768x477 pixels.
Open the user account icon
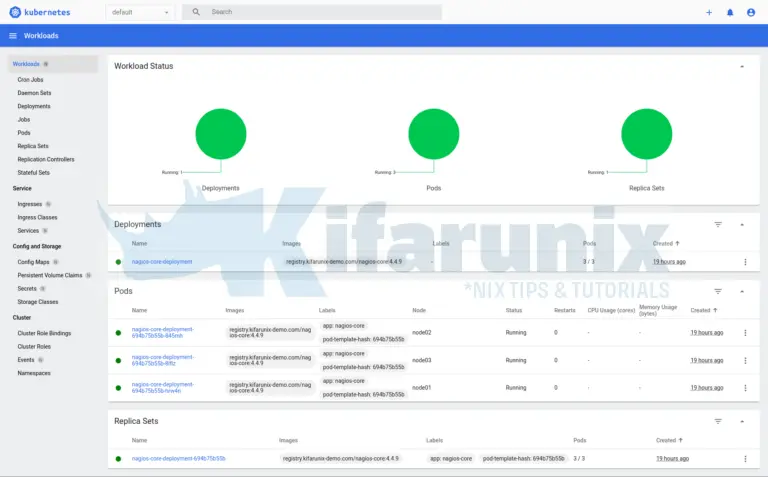tap(751, 12)
